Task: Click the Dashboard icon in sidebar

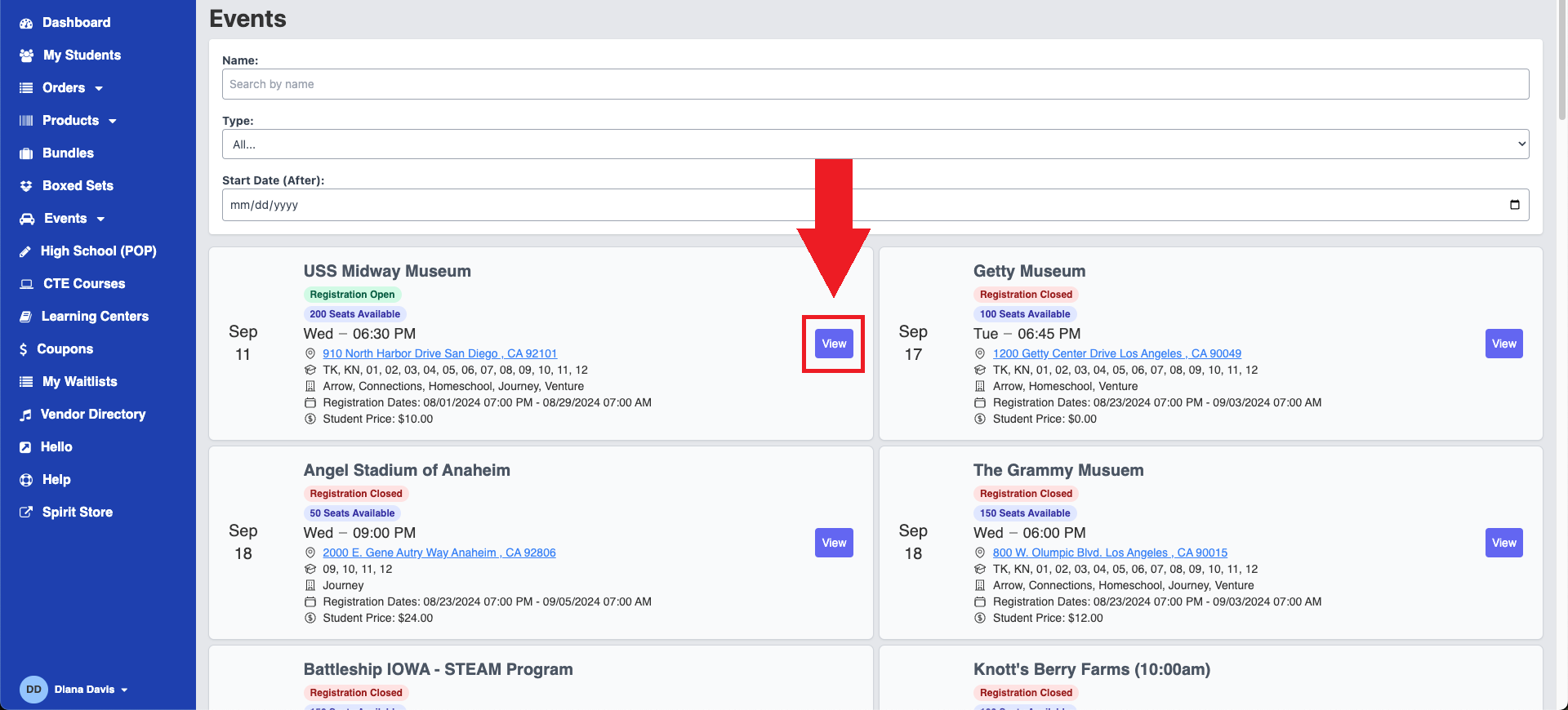Action: point(26,23)
